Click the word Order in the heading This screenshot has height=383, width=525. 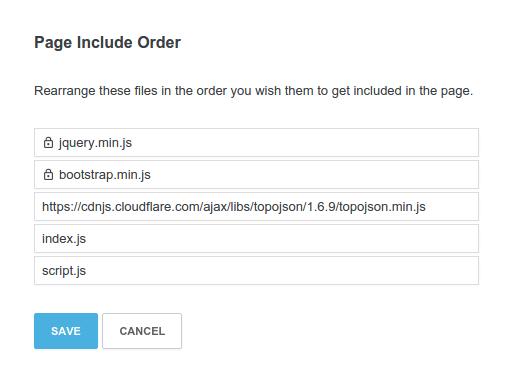coord(159,43)
